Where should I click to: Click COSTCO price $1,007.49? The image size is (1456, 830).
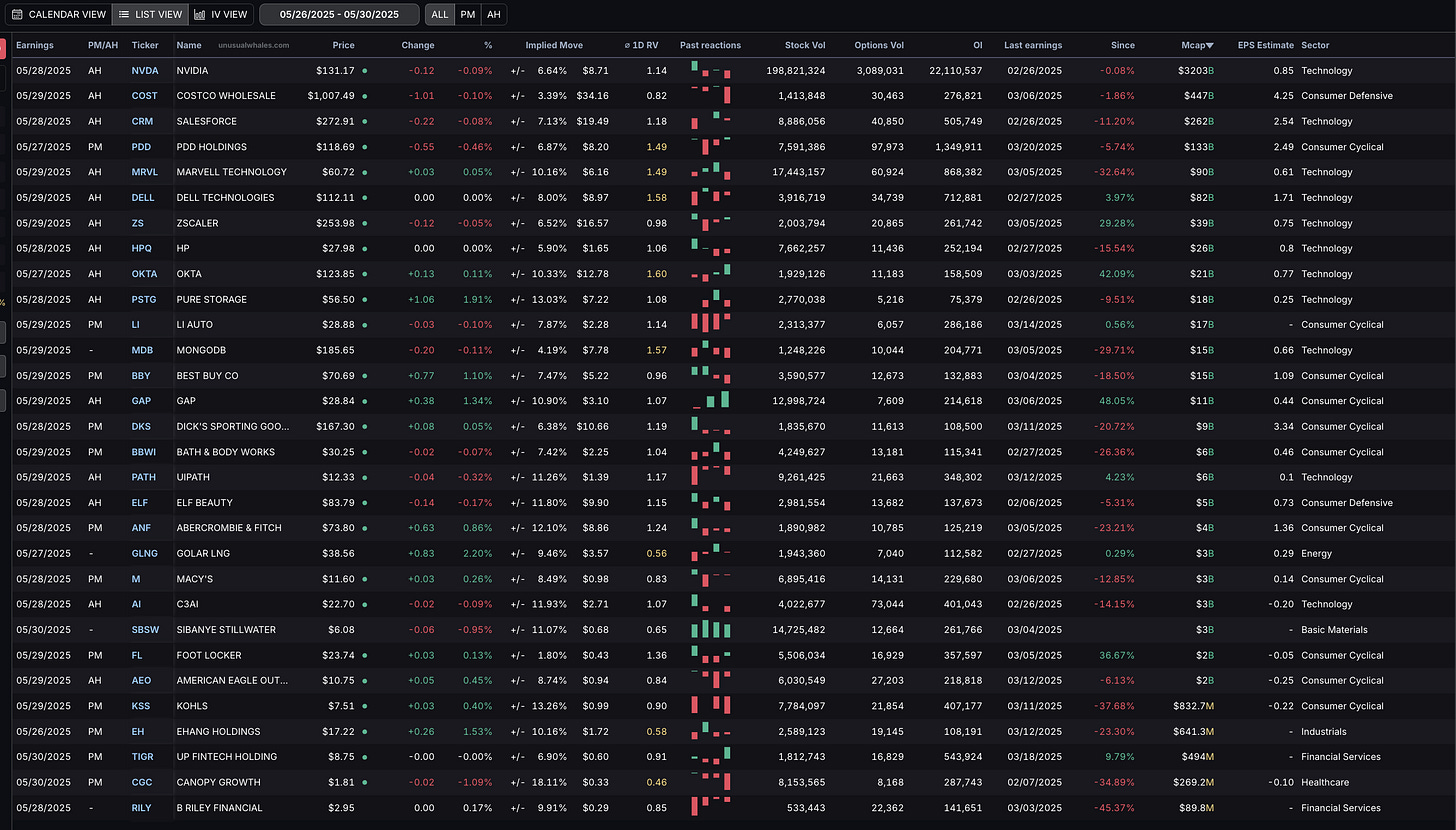(329, 96)
